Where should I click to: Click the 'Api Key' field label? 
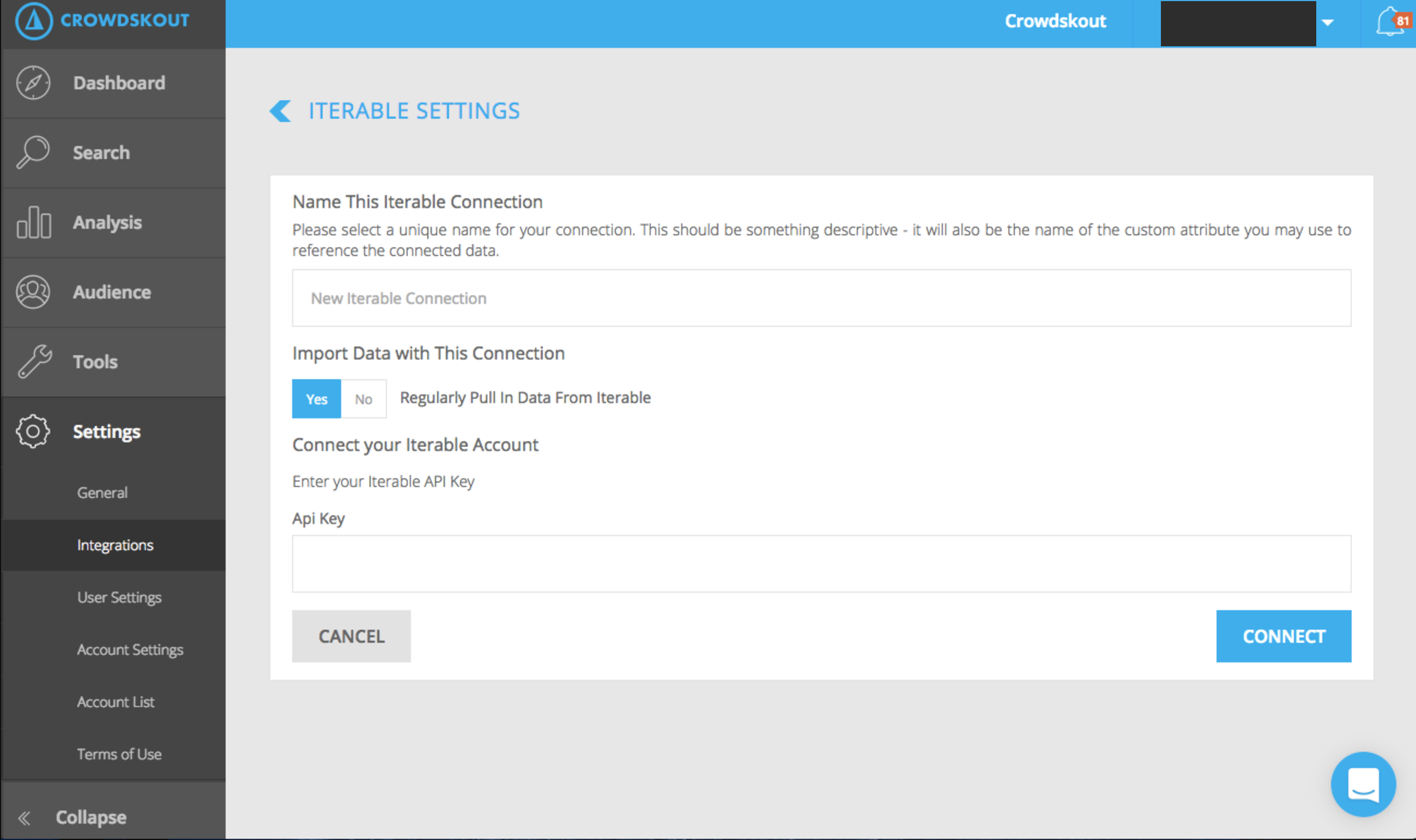(318, 519)
